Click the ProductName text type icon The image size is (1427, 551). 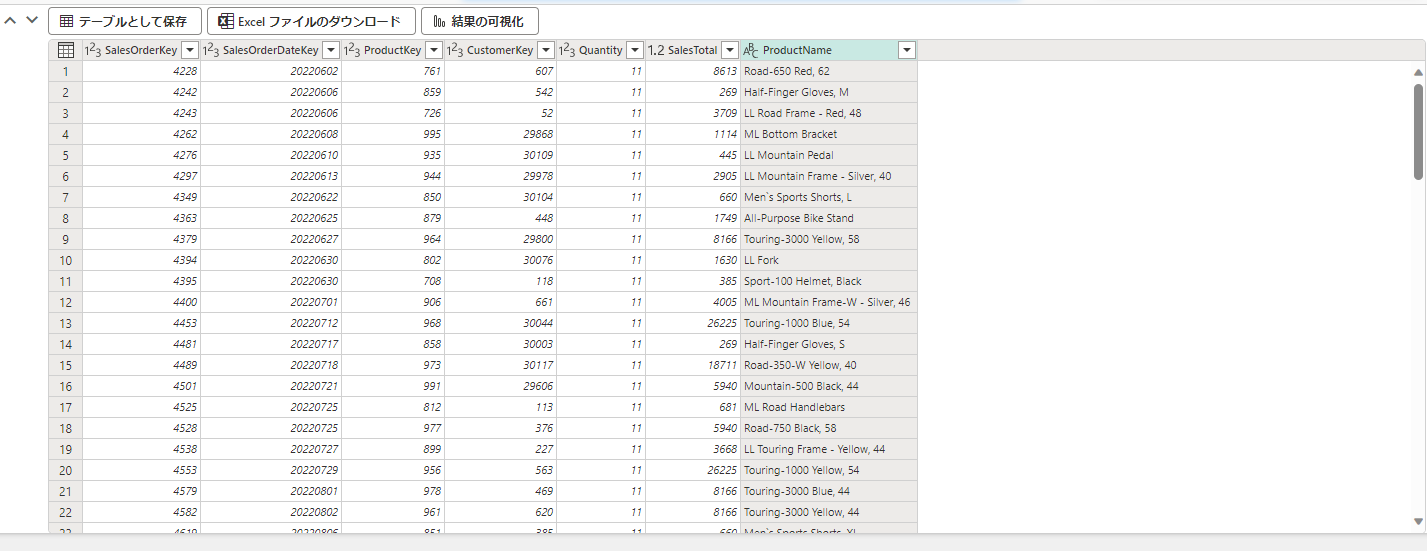point(751,50)
